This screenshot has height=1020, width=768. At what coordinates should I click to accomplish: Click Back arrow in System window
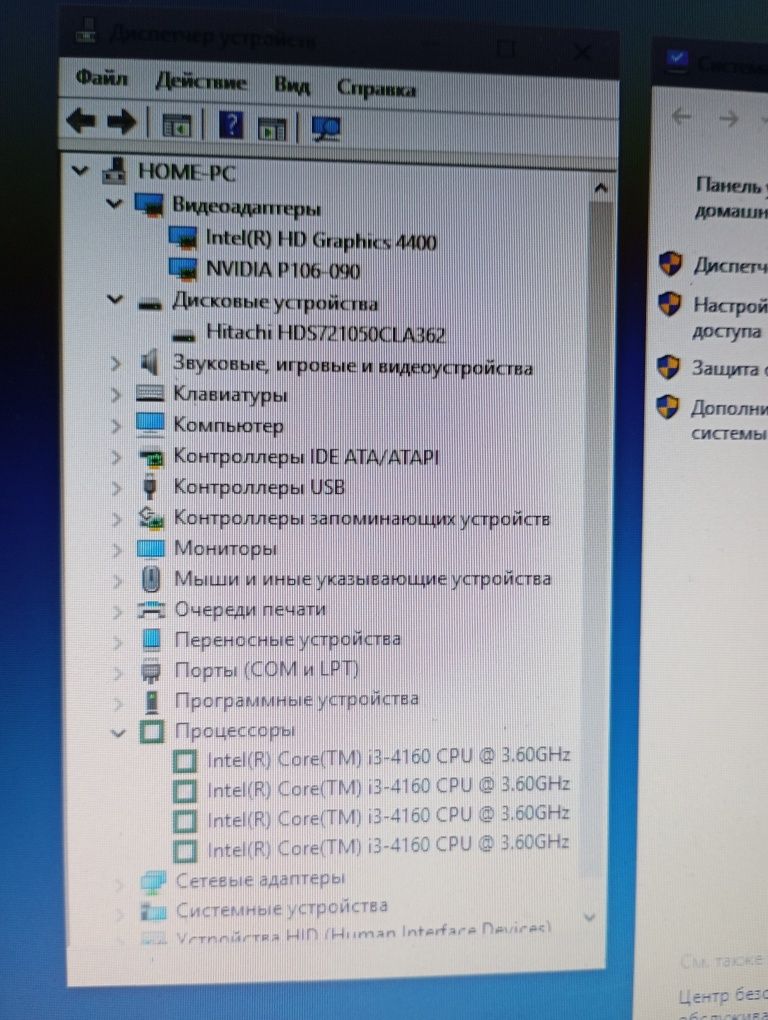coord(682,117)
